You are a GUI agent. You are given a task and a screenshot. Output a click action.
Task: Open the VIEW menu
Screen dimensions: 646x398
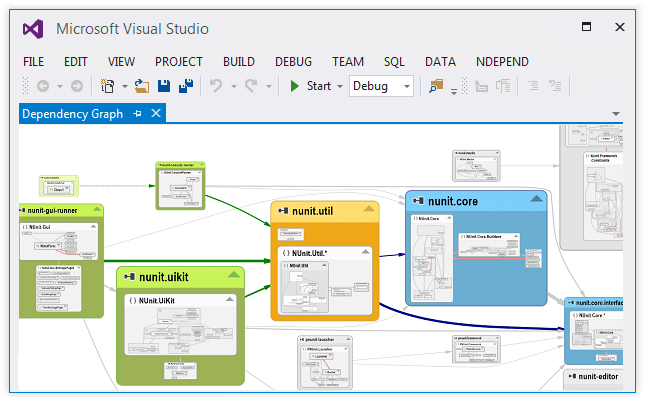(121, 62)
